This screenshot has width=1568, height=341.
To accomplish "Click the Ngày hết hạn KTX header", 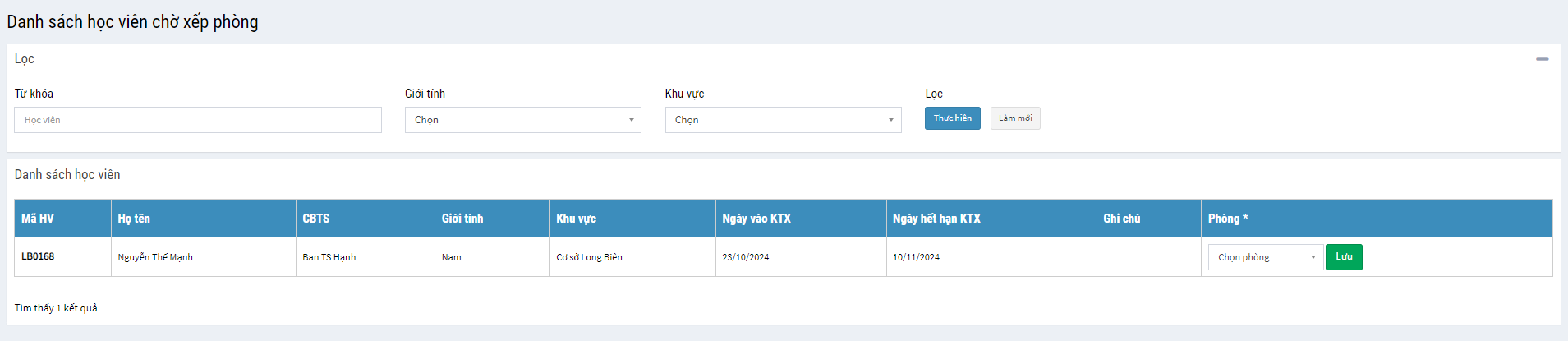I will coord(936,219).
